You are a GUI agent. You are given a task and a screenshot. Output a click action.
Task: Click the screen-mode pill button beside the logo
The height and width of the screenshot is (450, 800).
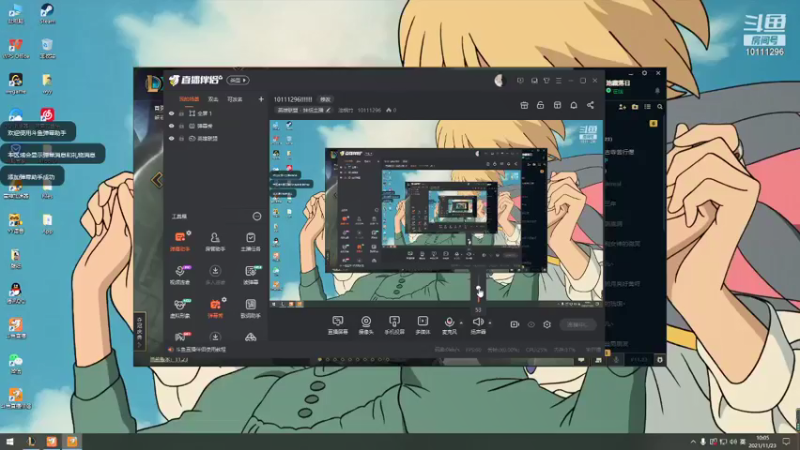(238, 80)
